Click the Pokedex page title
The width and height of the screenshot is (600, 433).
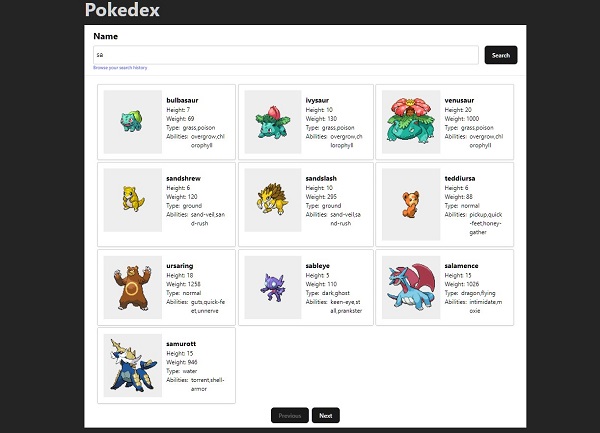point(122,10)
